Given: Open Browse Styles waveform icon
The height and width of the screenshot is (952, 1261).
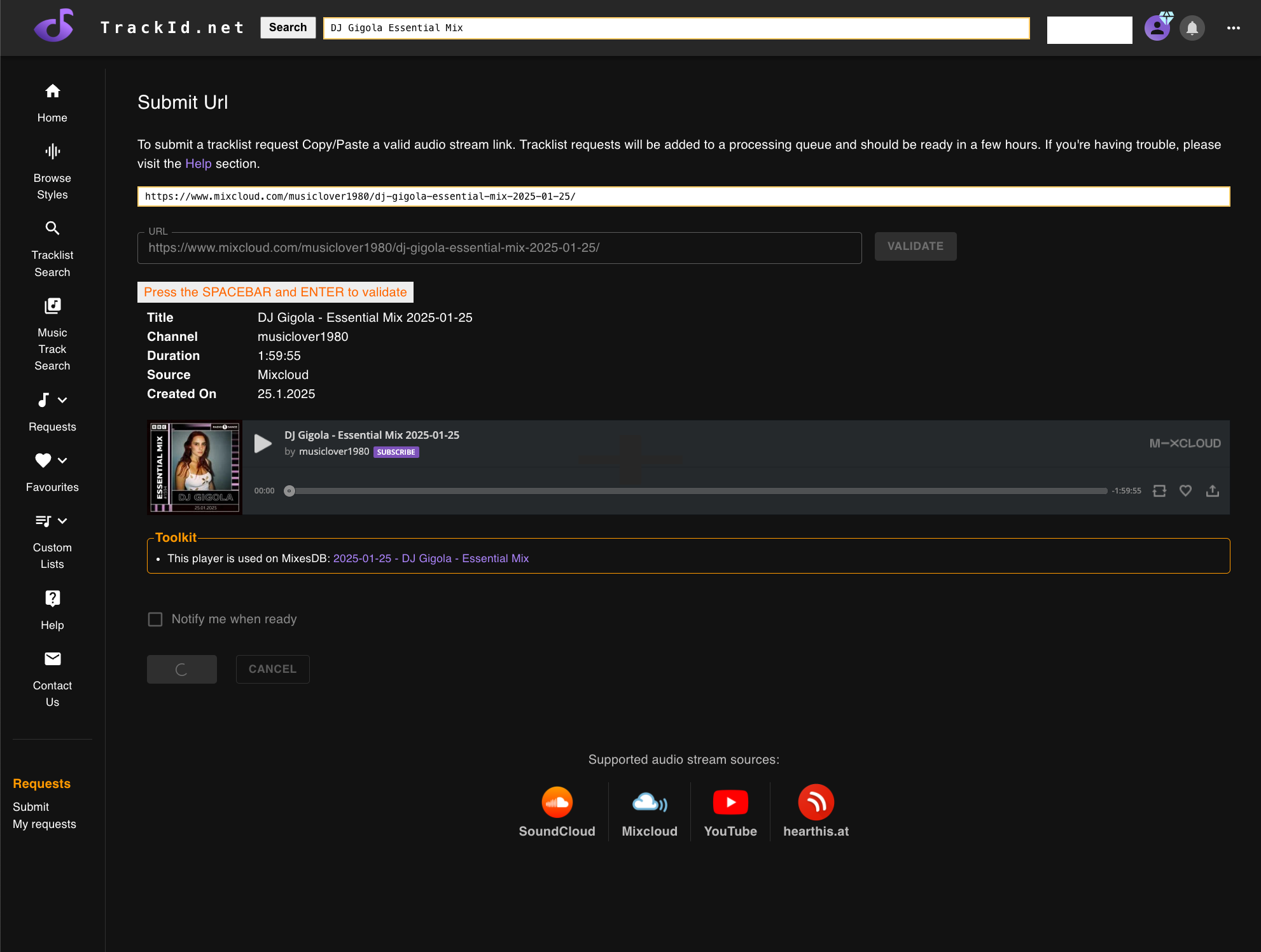Looking at the screenshot, I should click(x=52, y=151).
